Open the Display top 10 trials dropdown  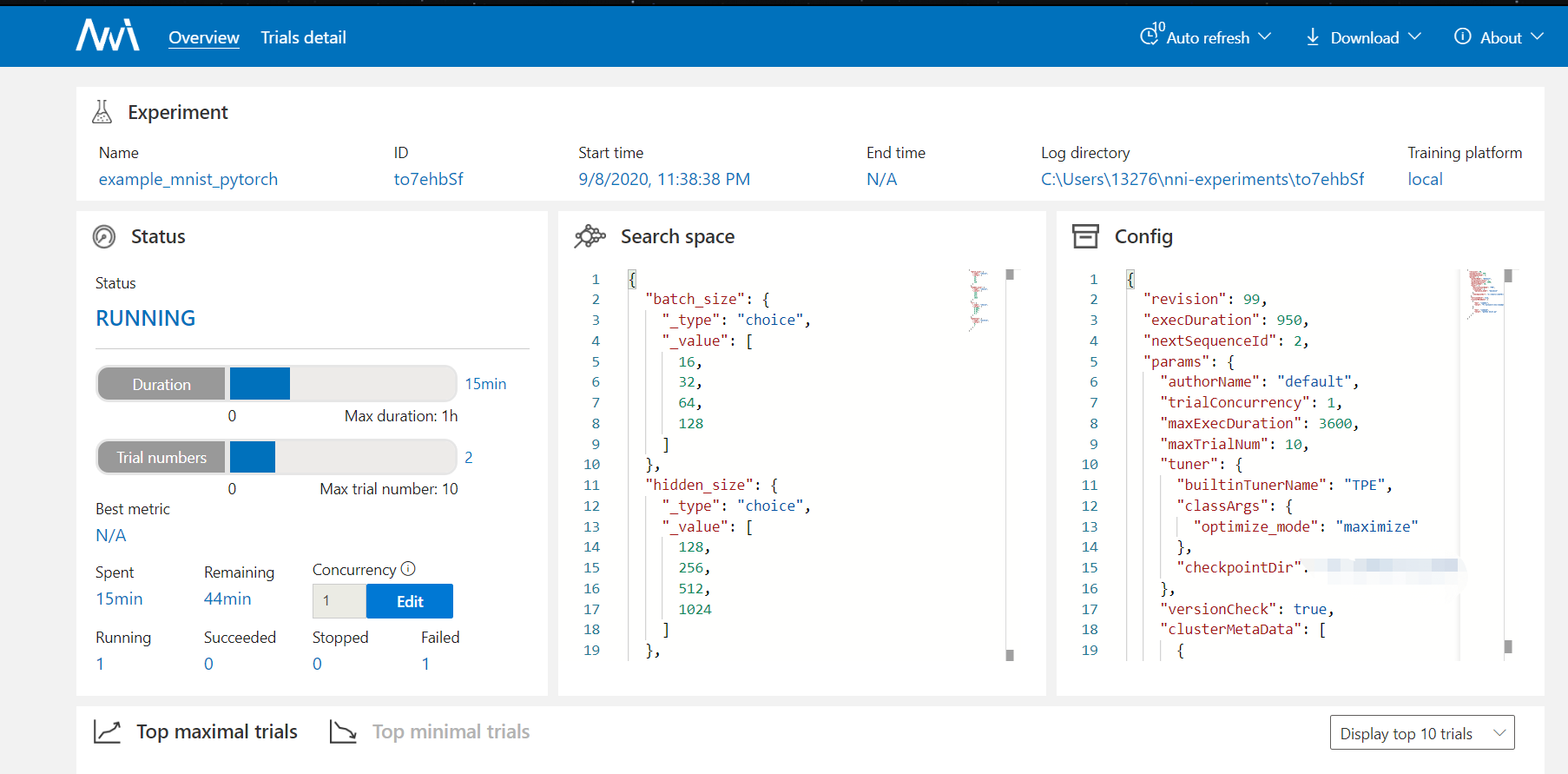pos(1422,732)
